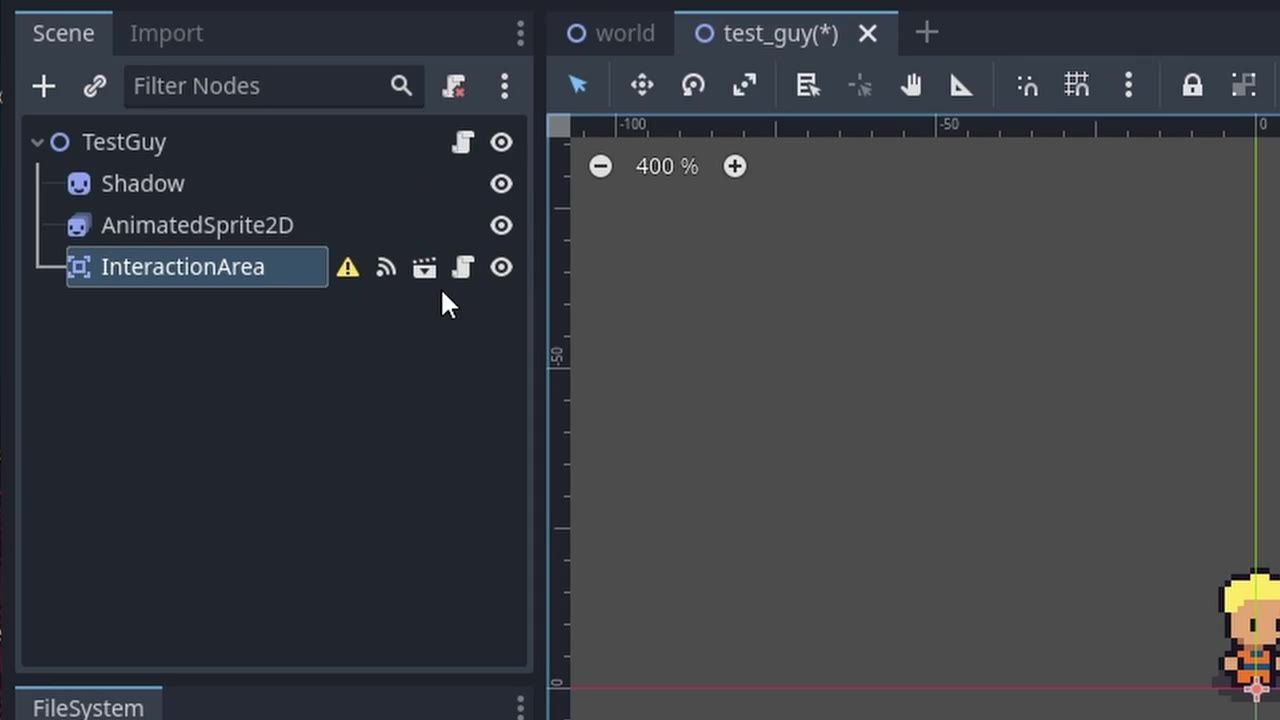This screenshot has width=1280, height=720.
Task: Open InteractionArea scene in editor icon
Action: [x=424, y=267]
